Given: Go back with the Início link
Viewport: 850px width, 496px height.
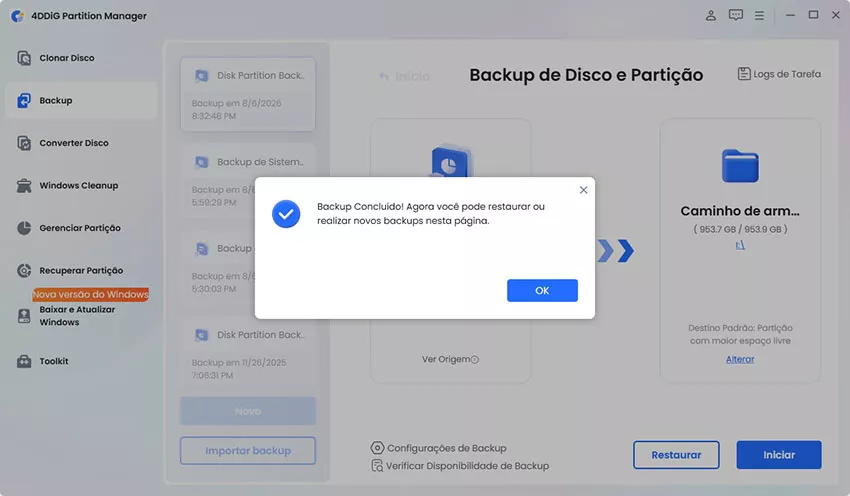Looking at the screenshot, I should click(x=404, y=76).
